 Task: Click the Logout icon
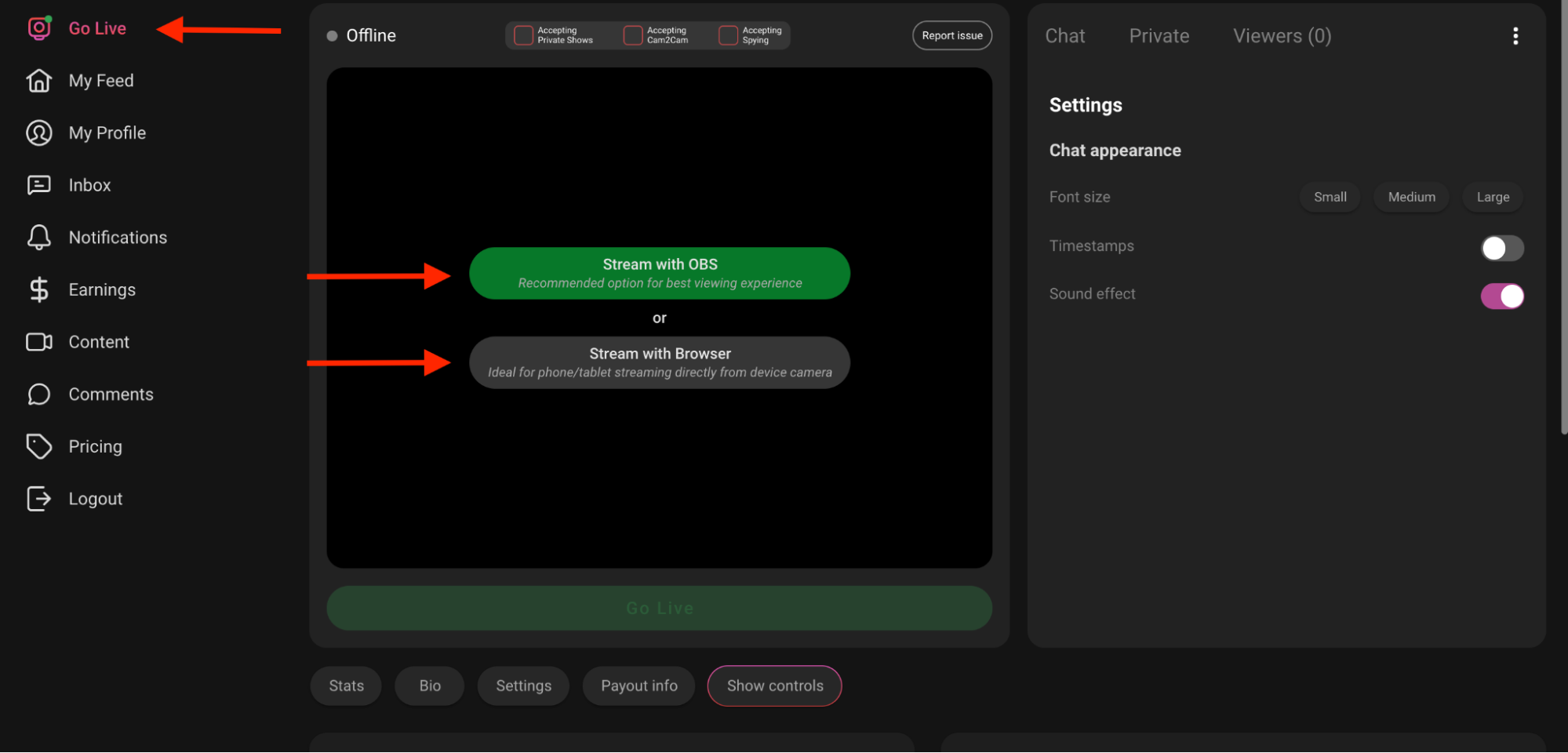39,498
